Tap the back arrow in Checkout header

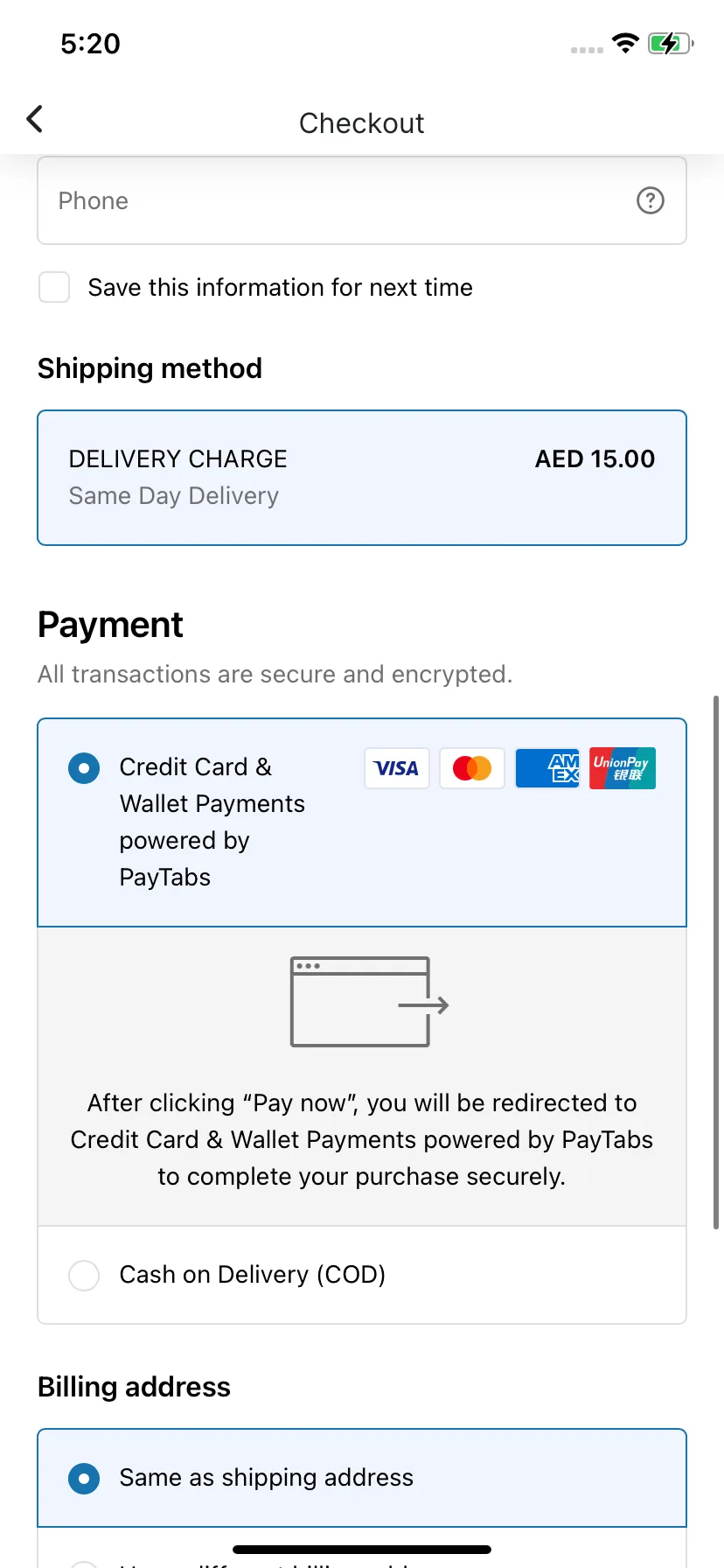click(x=35, y=119)
